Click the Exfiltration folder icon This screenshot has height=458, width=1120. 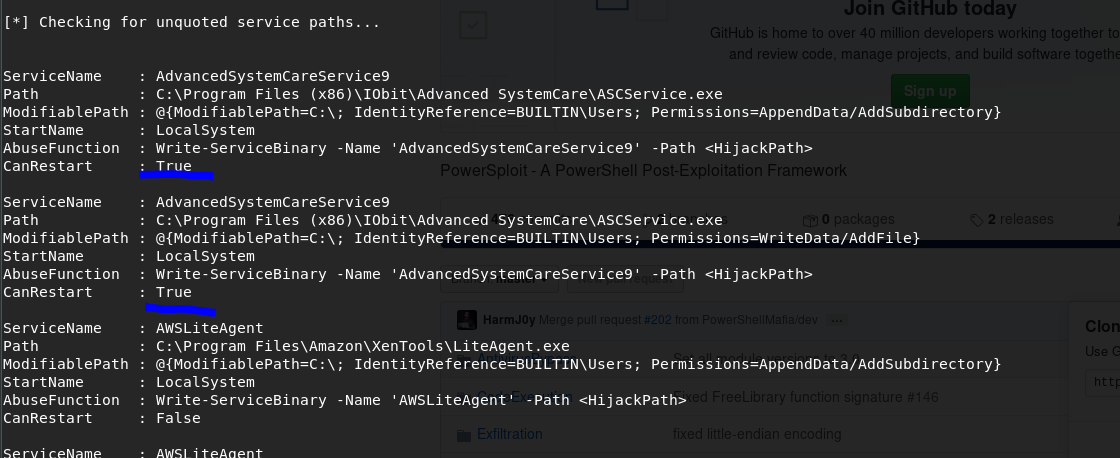pyautogui.click(x=463, y=434)
